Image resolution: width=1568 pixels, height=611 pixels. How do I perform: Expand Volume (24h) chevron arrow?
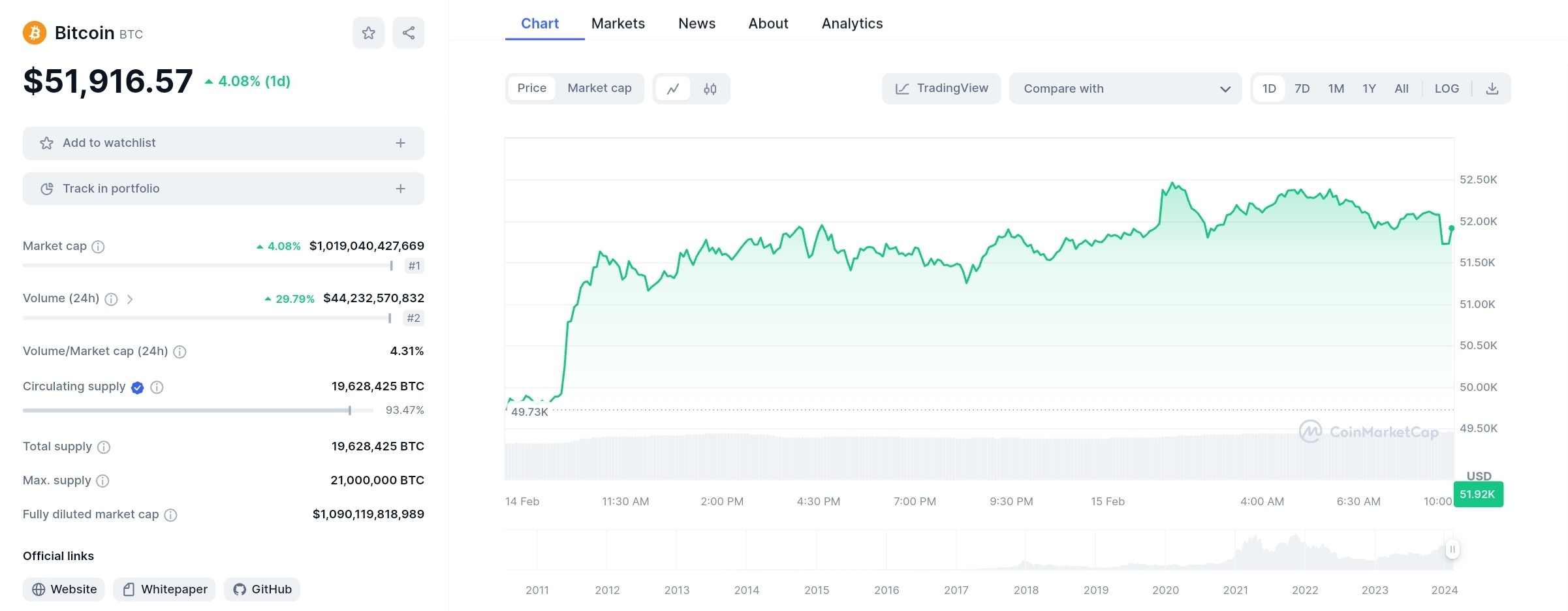(x=130, y=299)
